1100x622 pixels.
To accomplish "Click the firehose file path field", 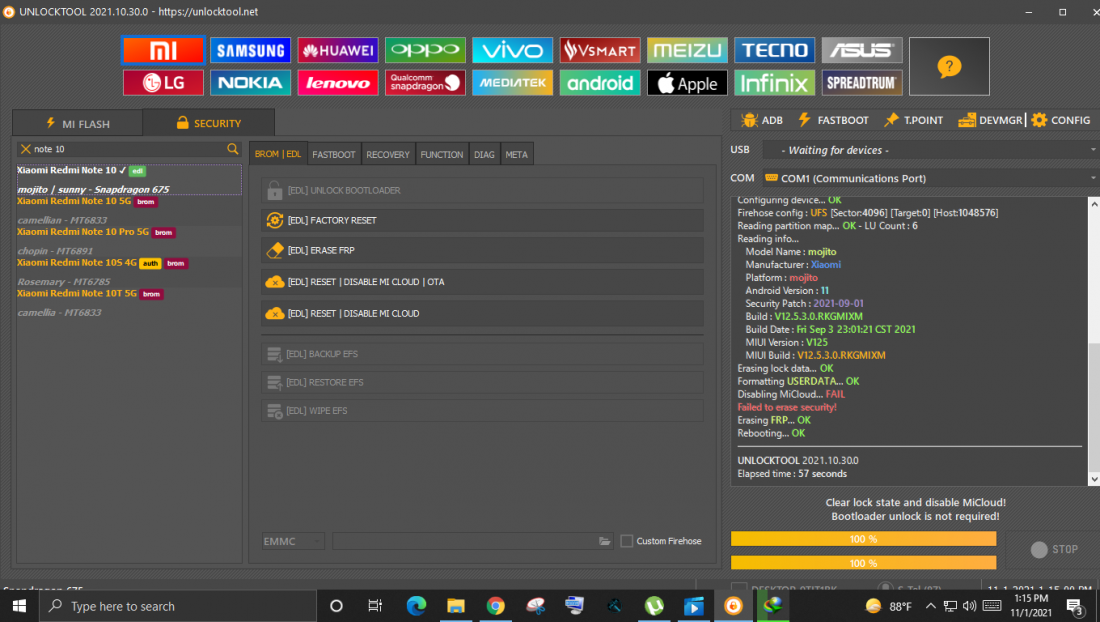I will pos(465,541).
